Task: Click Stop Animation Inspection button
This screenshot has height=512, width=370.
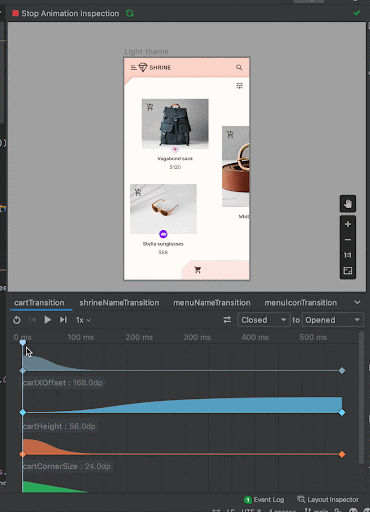Action: click(x=66, y=13)
